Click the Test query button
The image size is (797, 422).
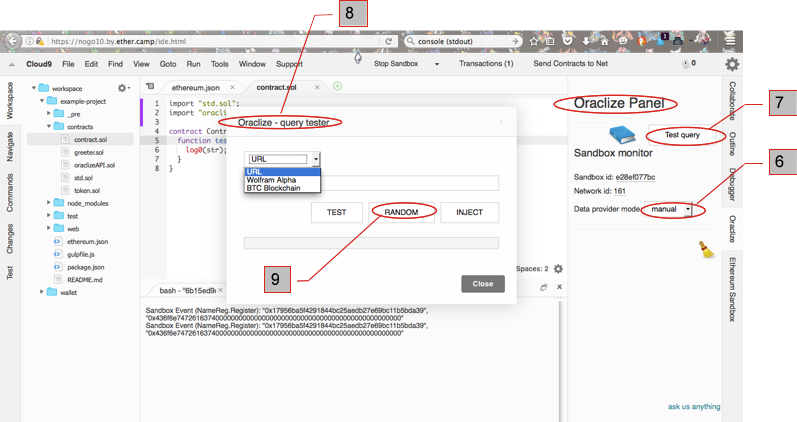click(682, 135)
